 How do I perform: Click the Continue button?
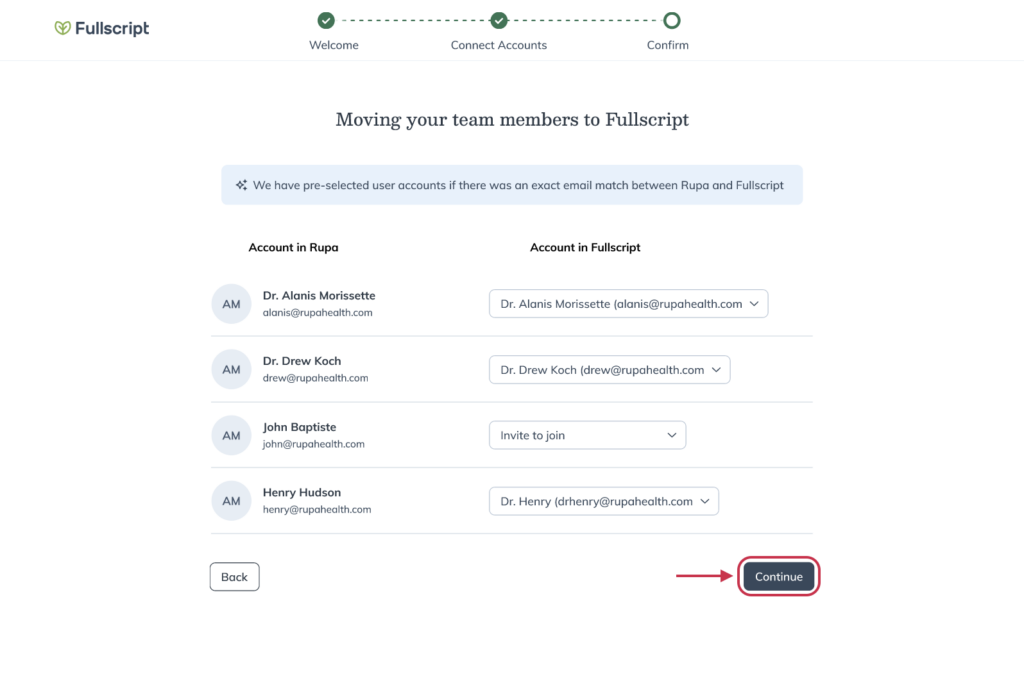(778, 577)
